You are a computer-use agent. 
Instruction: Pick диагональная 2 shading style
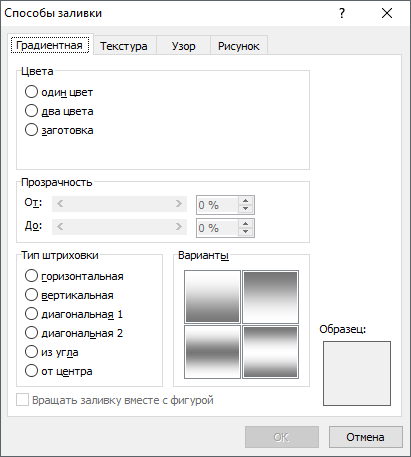click(74, 333)
